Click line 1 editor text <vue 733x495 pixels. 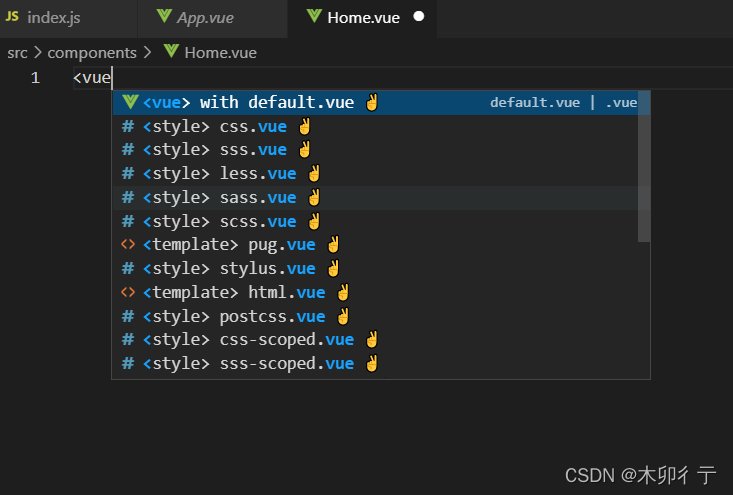tap(92, 78)
